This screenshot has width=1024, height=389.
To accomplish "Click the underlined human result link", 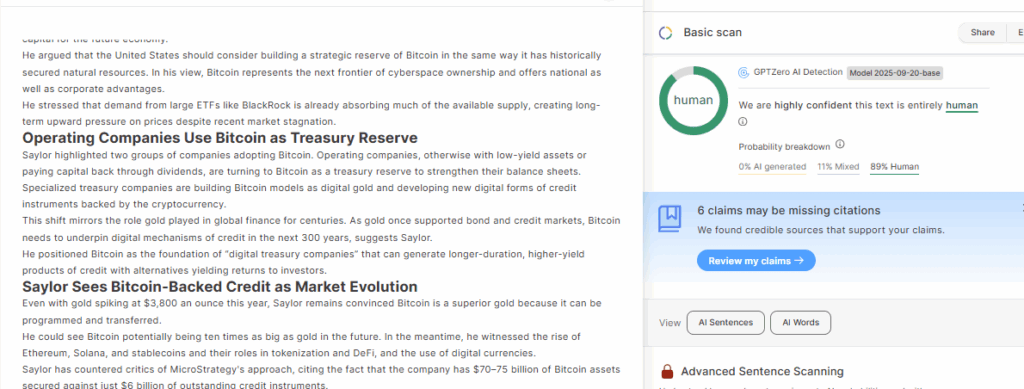I will pos(962,105).
